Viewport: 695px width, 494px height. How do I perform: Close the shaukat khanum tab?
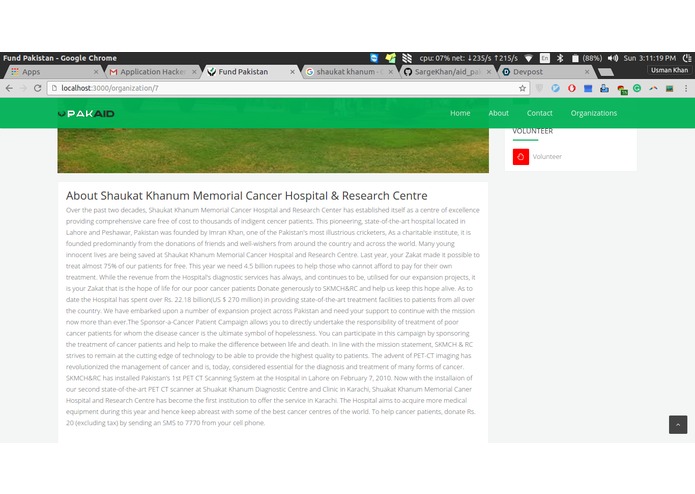point(390,72)
